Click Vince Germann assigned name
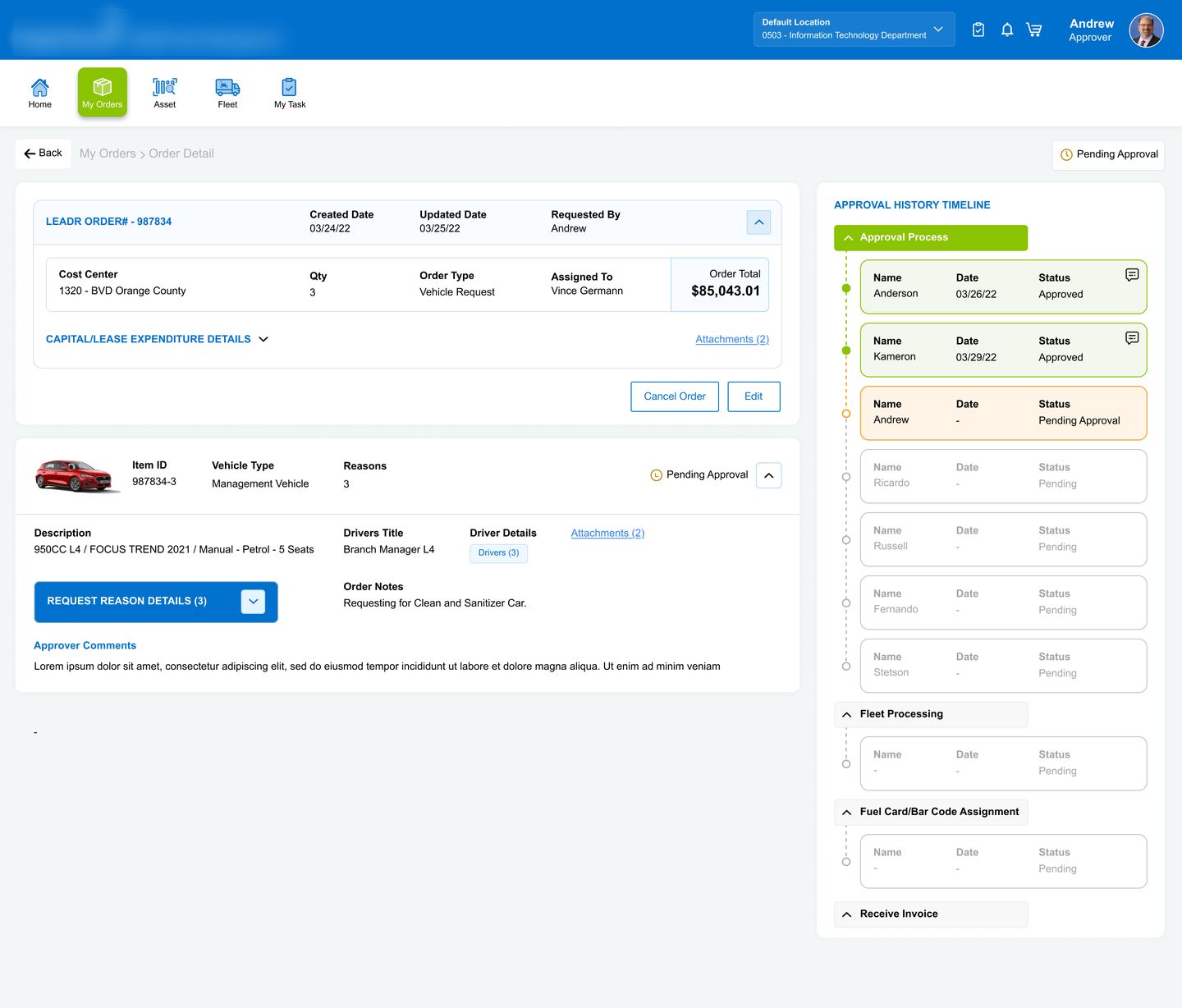The height and width of the screenshot is (1008, 1182). (x=587, y=291)
